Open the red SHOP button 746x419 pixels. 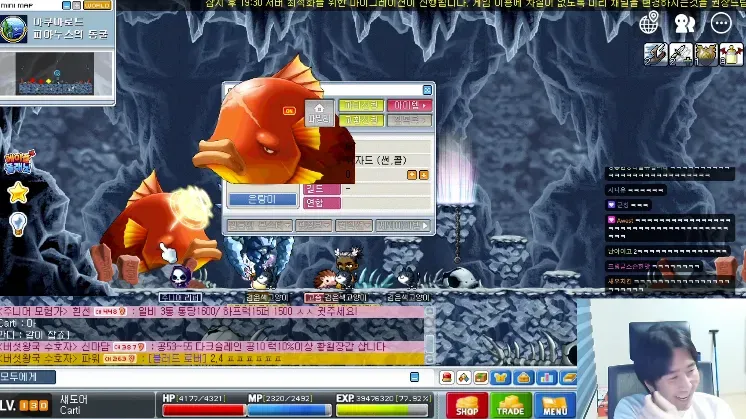(467, 406)
